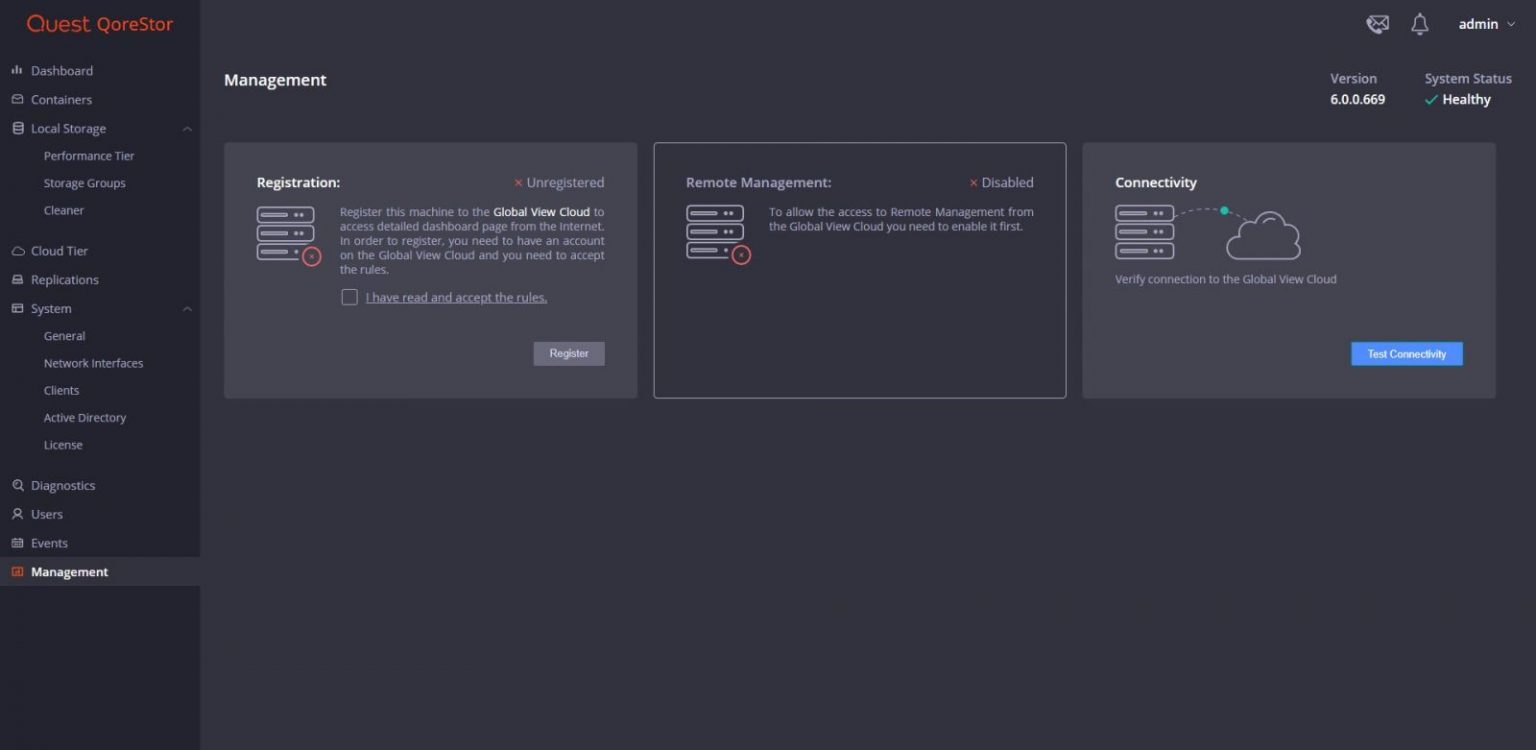Screen dimensions: 1536x750
Task: Click the Users person icon
Action: (17, 514)
